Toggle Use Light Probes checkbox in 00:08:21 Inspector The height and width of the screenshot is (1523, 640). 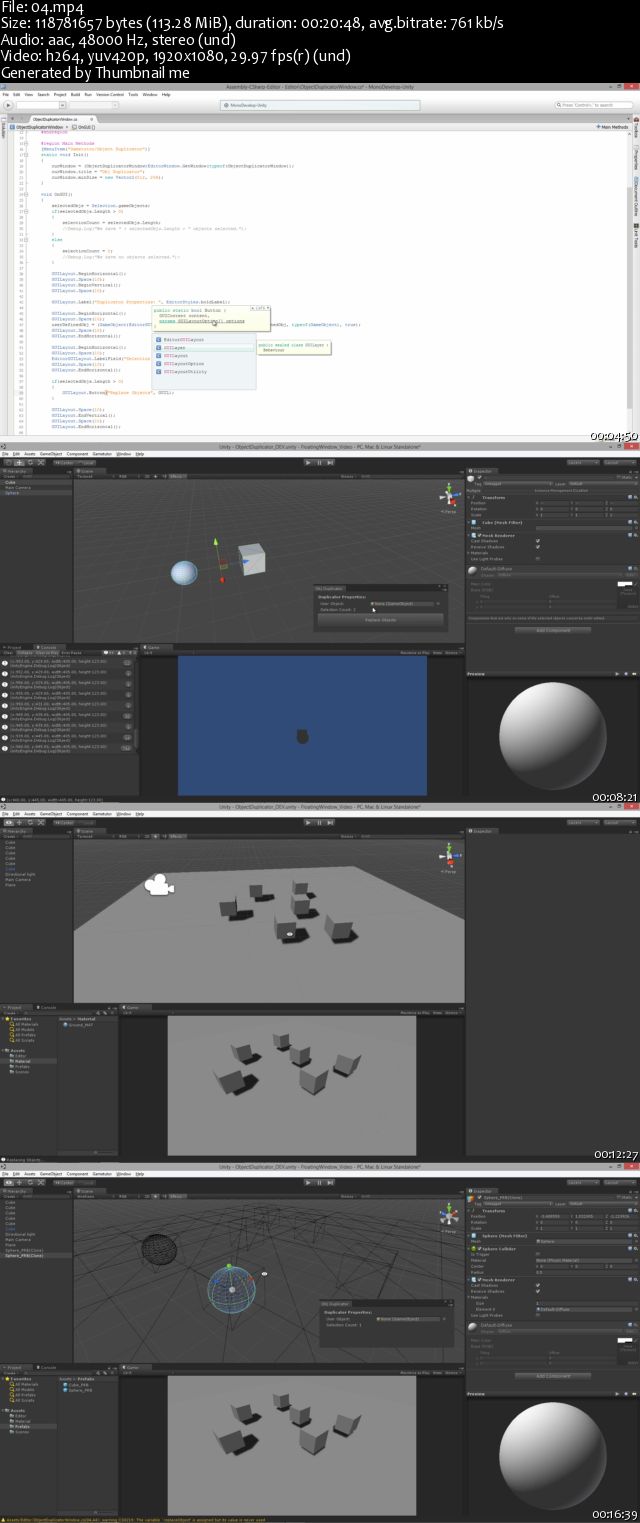tap(538, 559)
